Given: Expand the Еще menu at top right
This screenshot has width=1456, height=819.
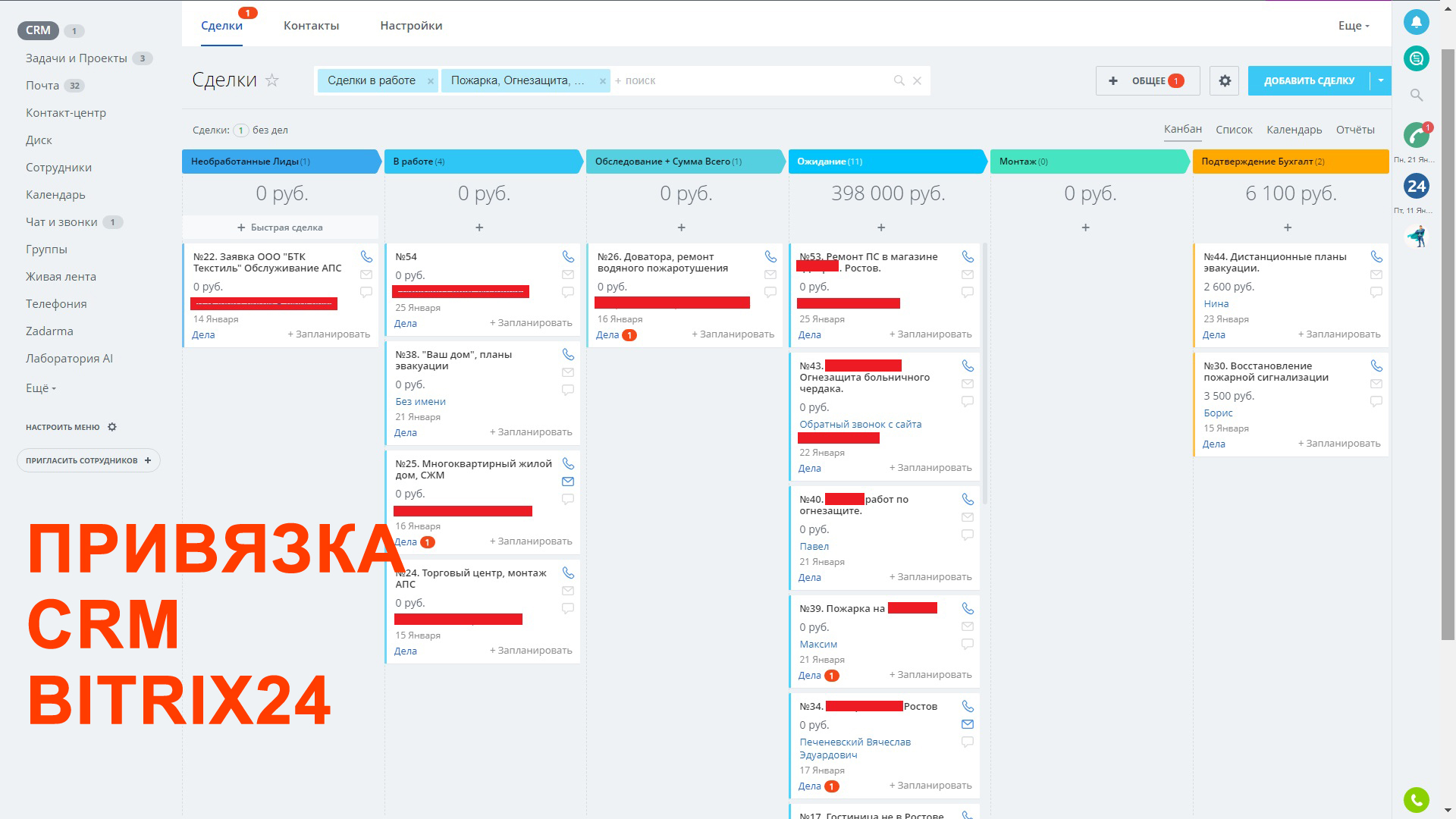Looking at the screenshot, I should pos(1354,26).
